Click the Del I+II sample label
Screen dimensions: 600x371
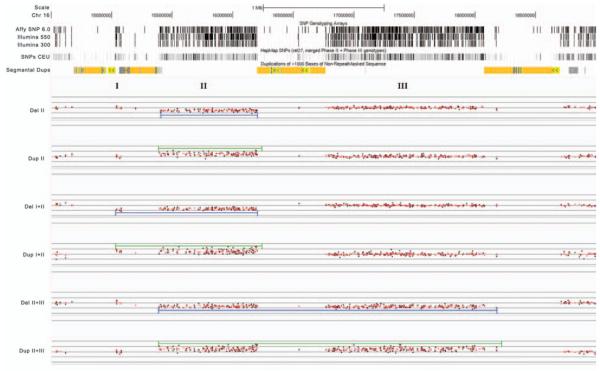point(35,206)
